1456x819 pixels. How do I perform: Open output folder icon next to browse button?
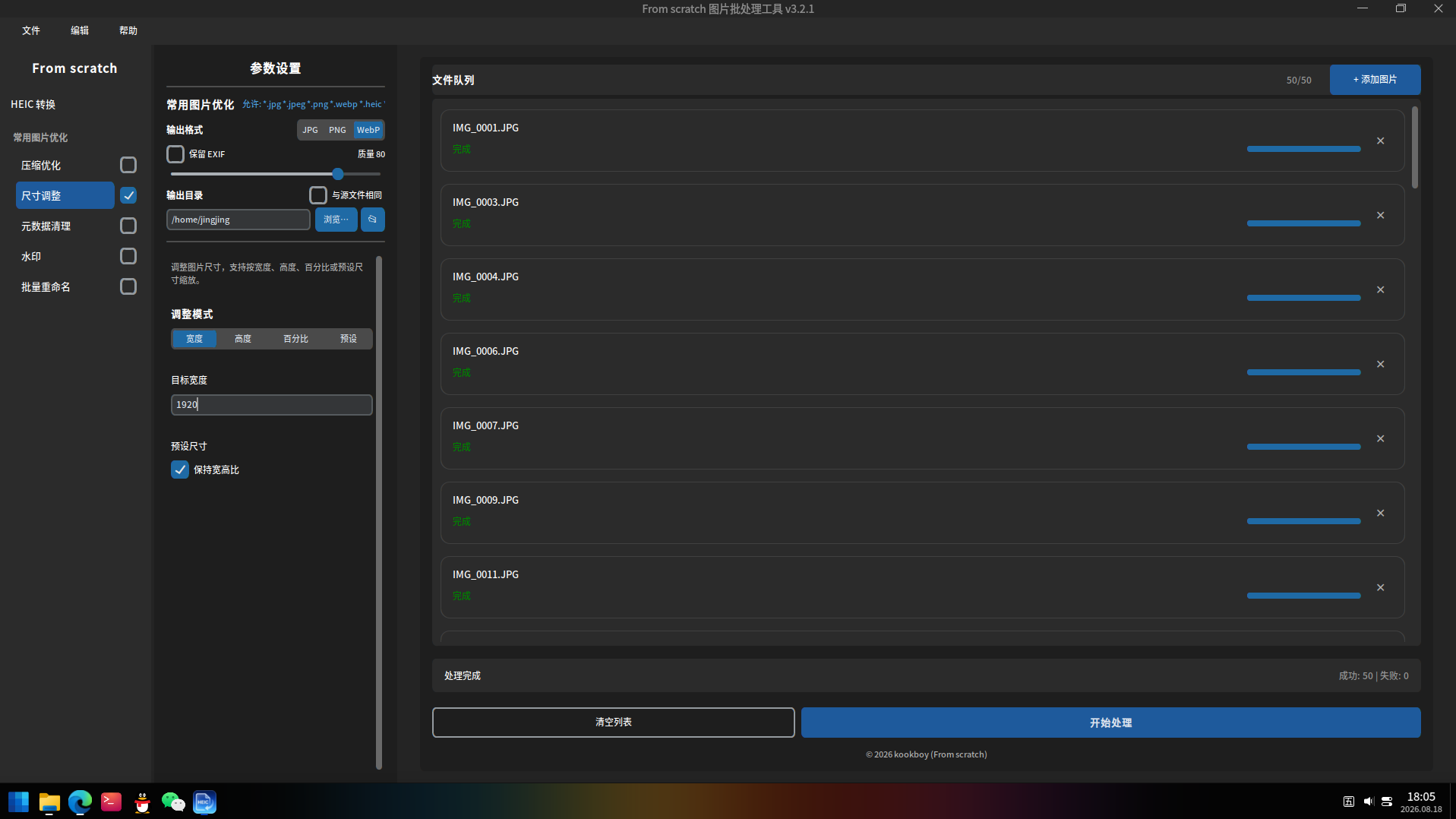[372, 220]
